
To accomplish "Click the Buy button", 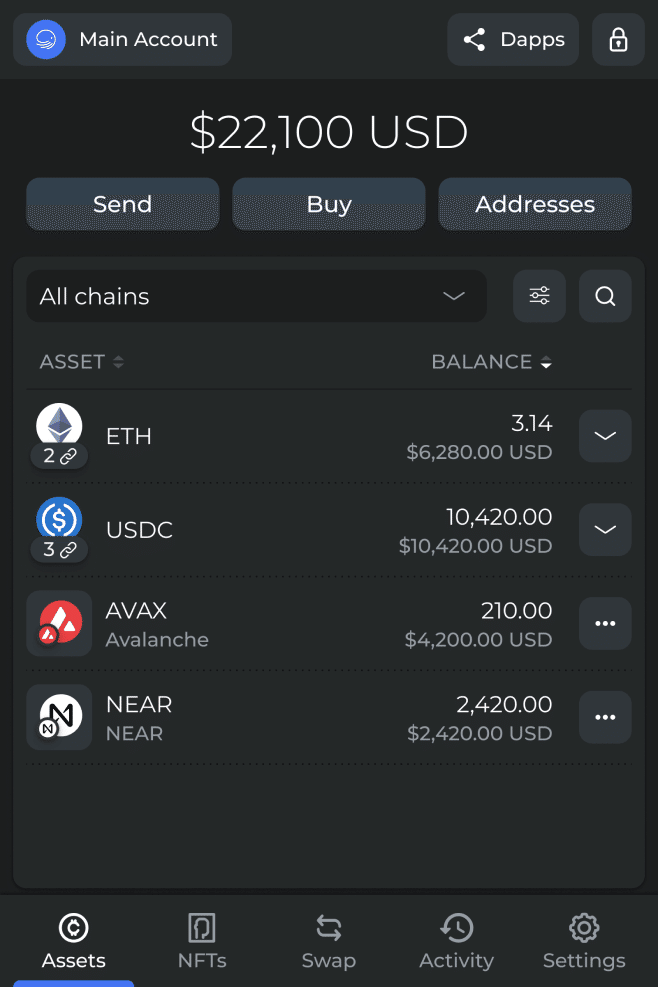I will (329, 204).
